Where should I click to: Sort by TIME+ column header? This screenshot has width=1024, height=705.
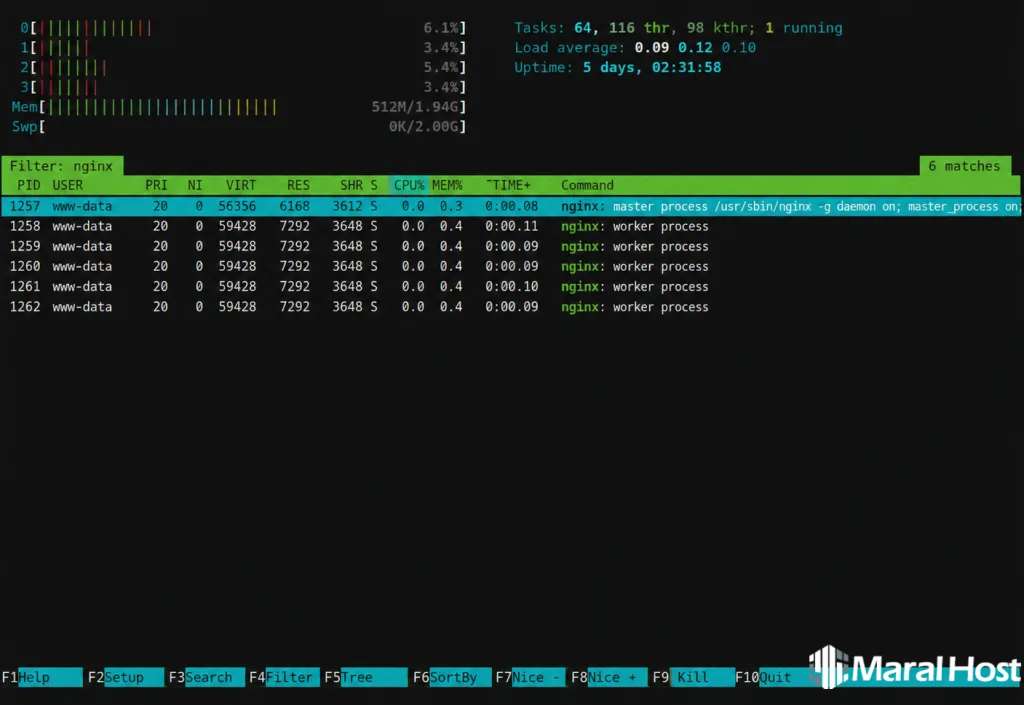click(x=509, y=185)
